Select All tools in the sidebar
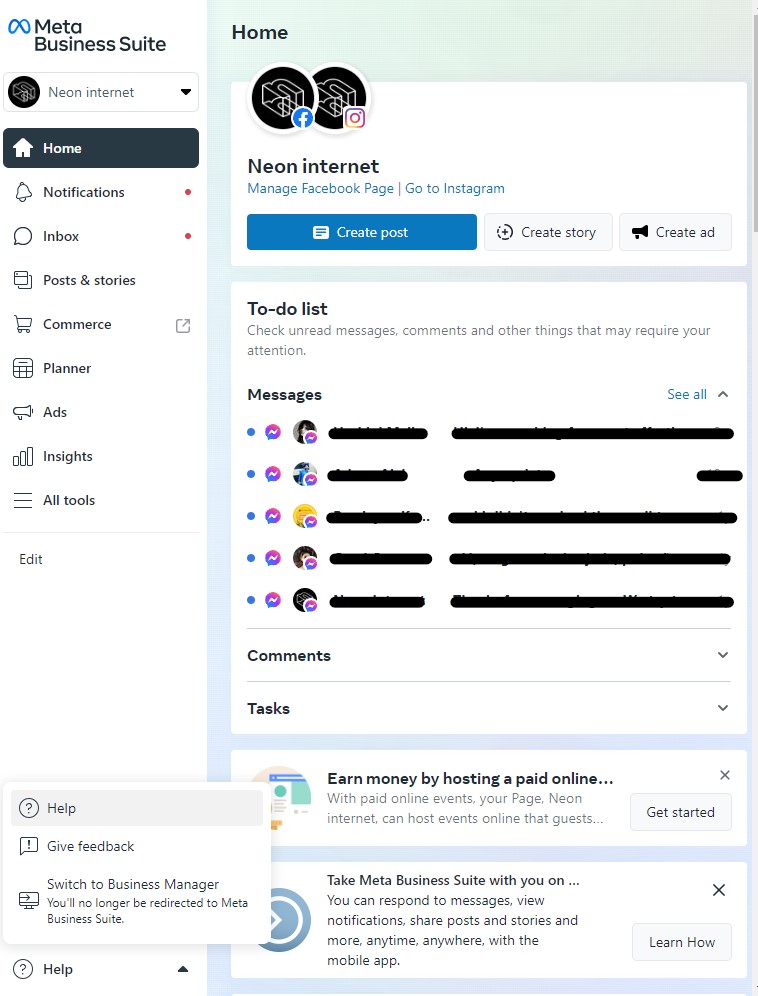 (101, 501)
